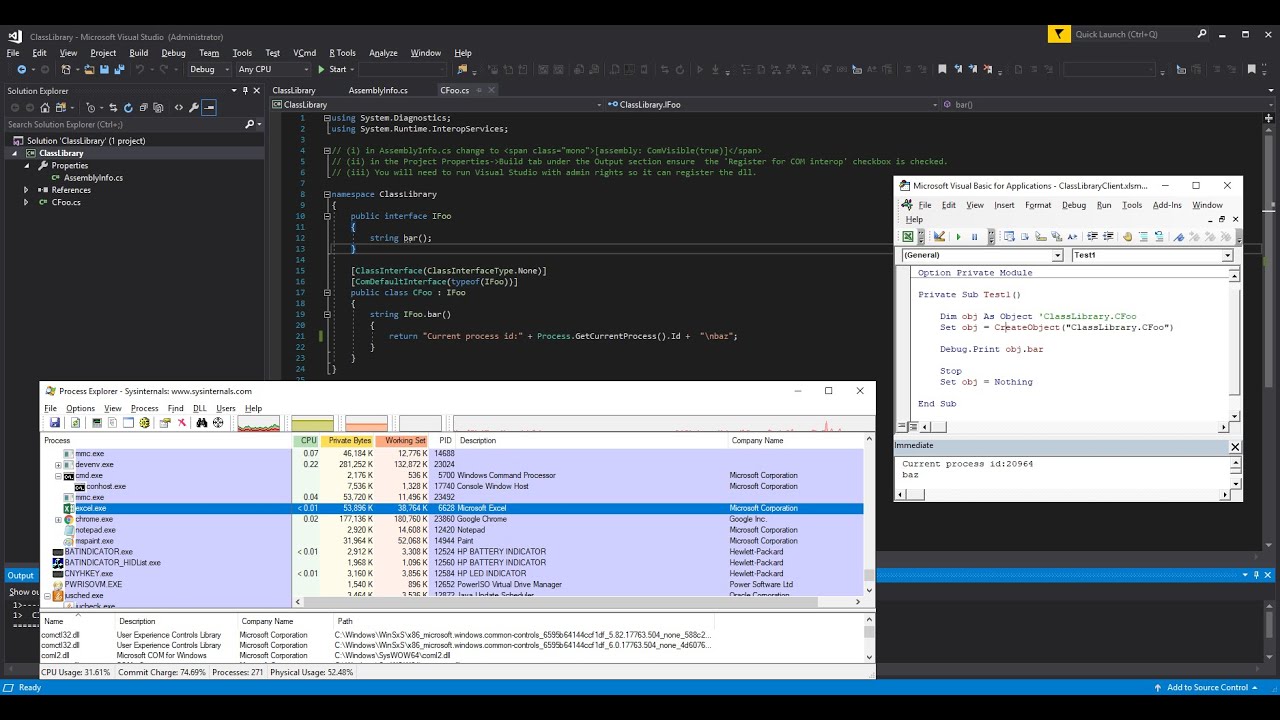
Task: Collapse the cmd.exe process tree node
Action: pyautogui.click(x=59, y=476)
